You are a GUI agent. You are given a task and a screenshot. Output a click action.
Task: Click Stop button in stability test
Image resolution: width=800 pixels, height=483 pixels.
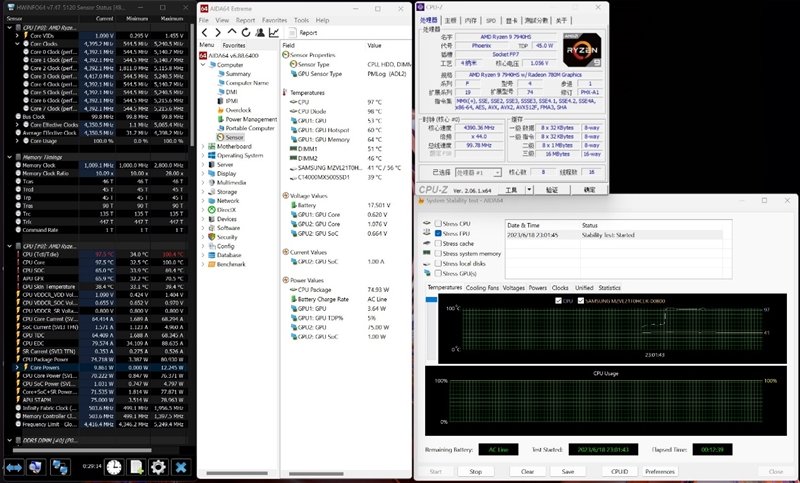[475, 471]
